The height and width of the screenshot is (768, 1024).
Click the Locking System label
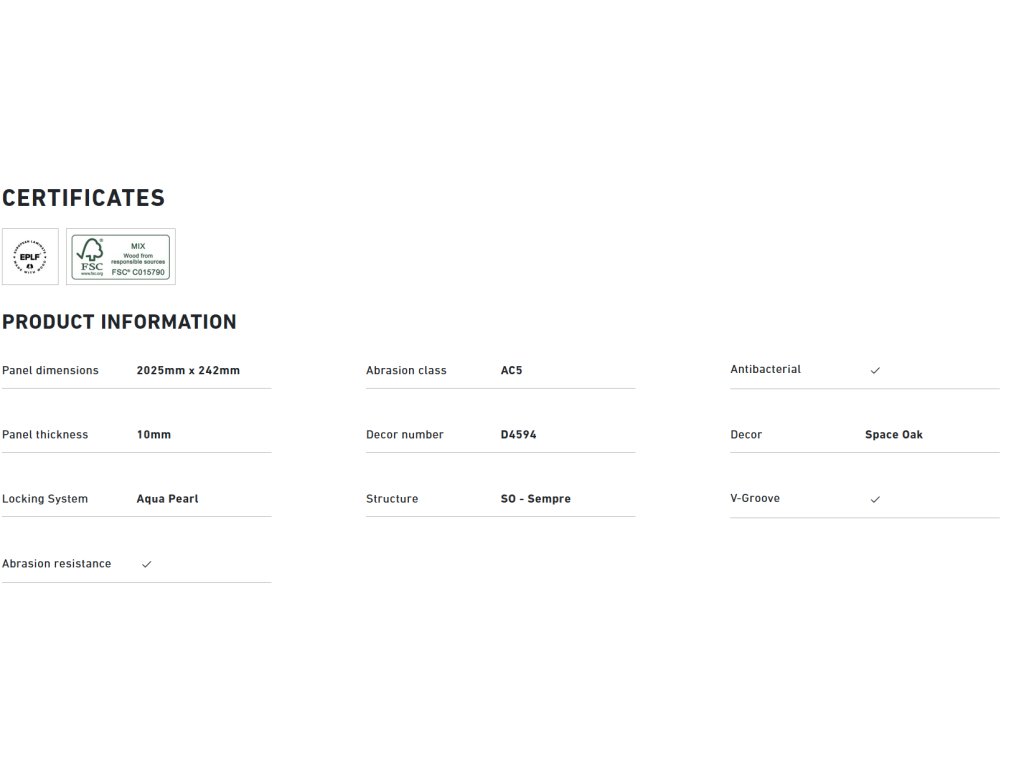(45, 499)
